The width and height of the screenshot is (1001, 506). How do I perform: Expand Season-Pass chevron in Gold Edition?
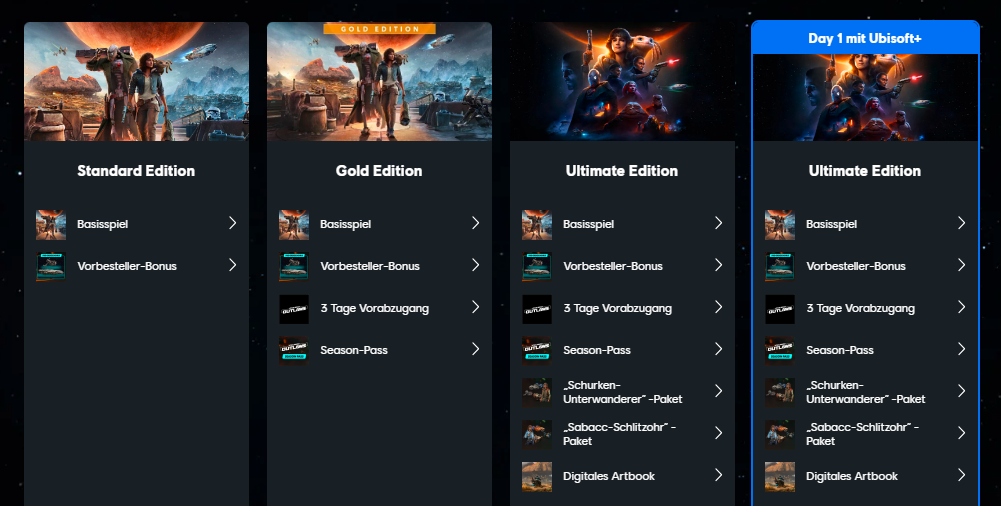[x=476, y=349]
